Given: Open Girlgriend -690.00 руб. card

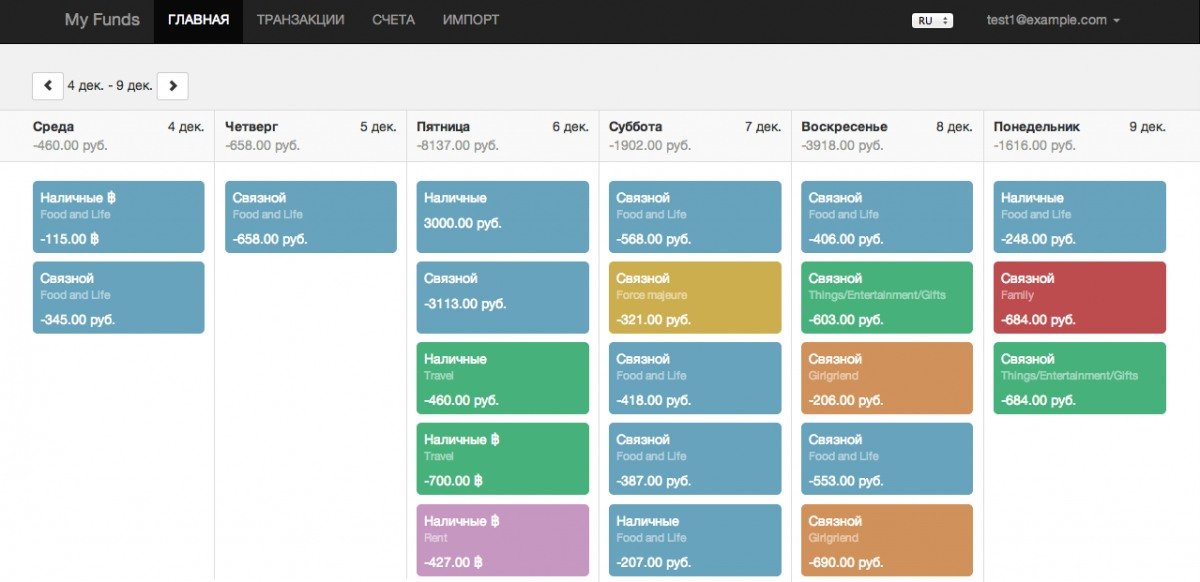Looking at the screenshot, I should (x=887, y=541).
